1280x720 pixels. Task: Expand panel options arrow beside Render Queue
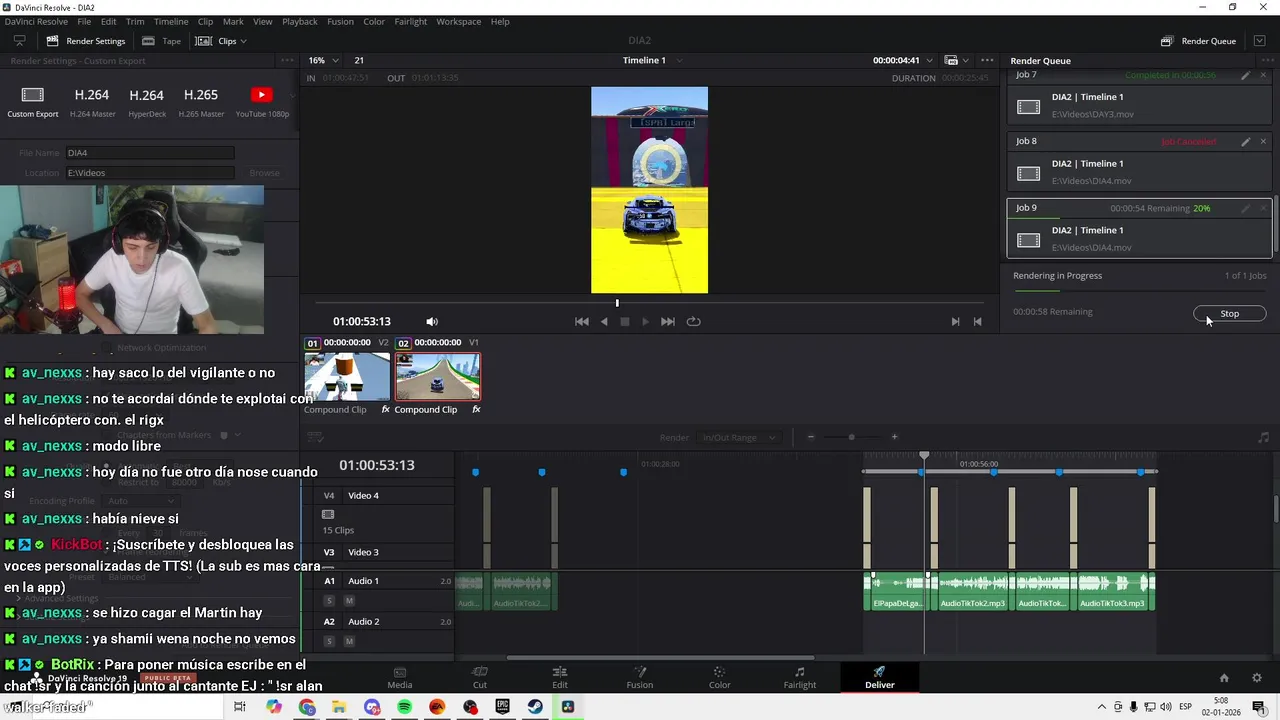point(1259,41)
